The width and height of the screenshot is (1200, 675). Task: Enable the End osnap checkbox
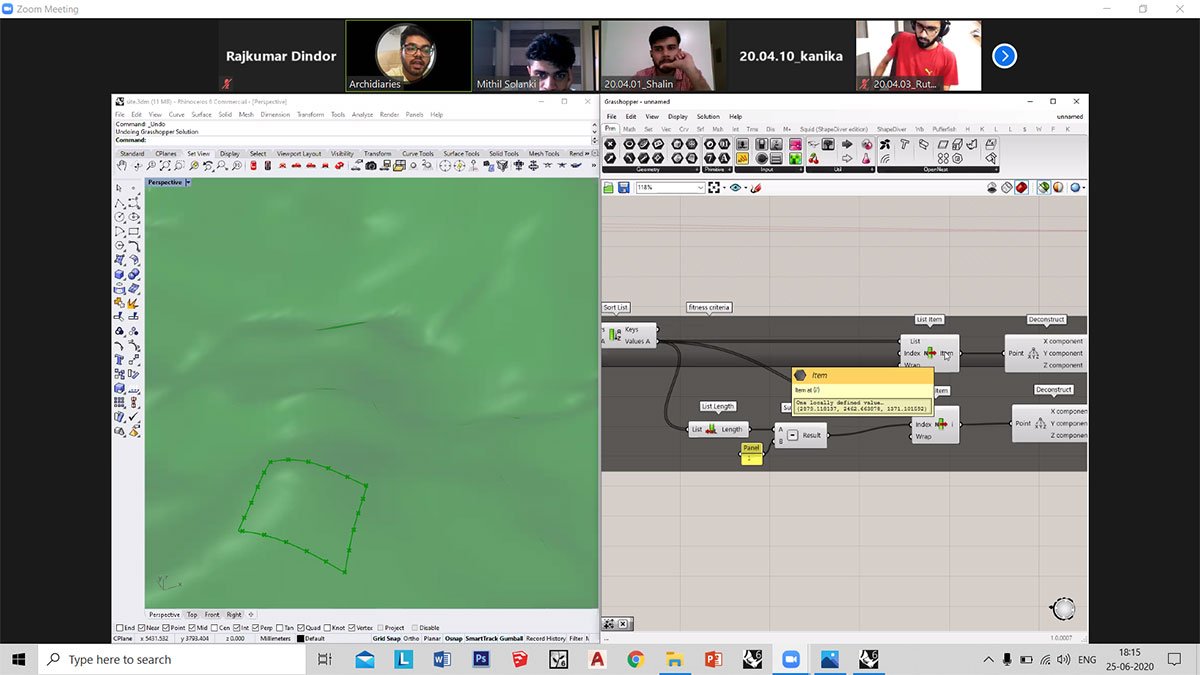click(119, 628)
